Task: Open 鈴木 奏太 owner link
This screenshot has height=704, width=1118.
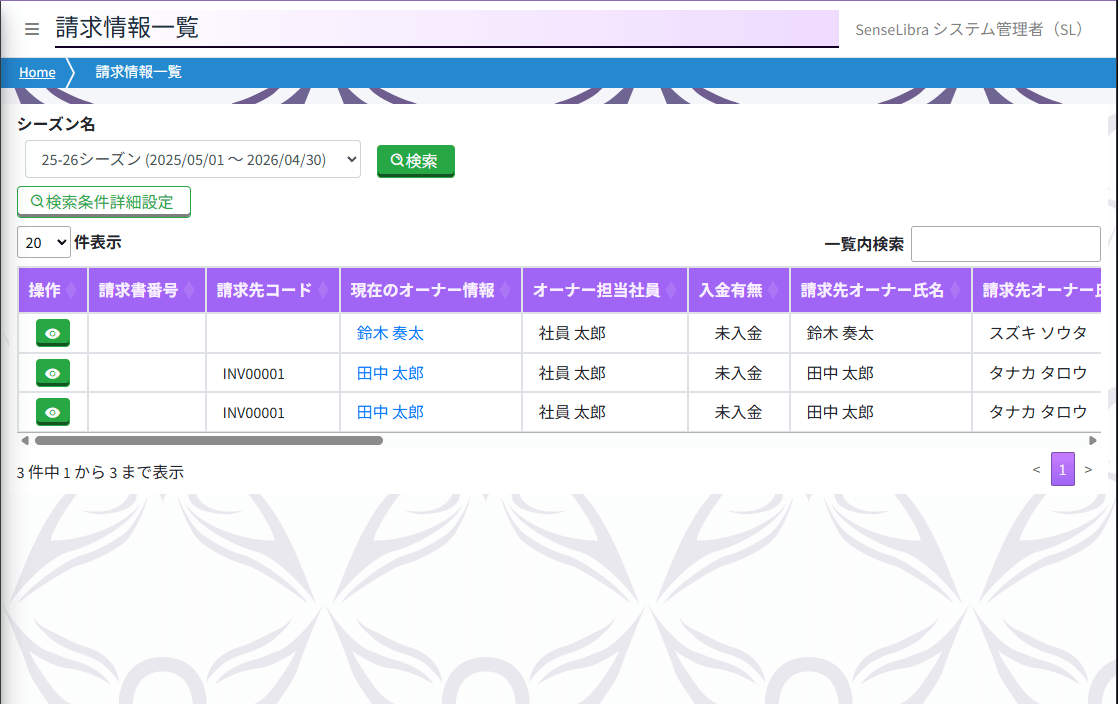Action: 390,333
